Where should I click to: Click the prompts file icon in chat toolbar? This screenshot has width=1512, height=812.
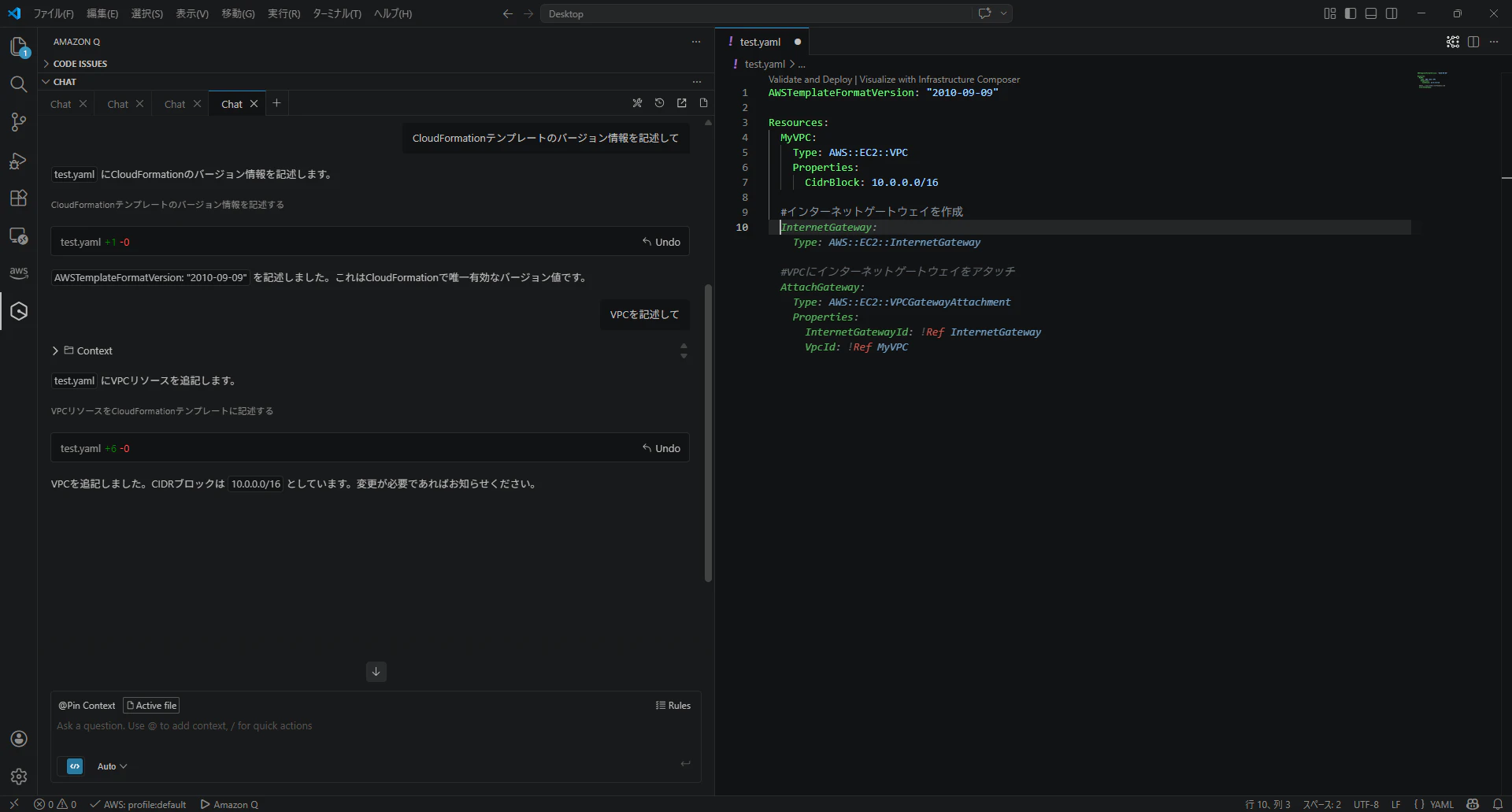(703, 103)
